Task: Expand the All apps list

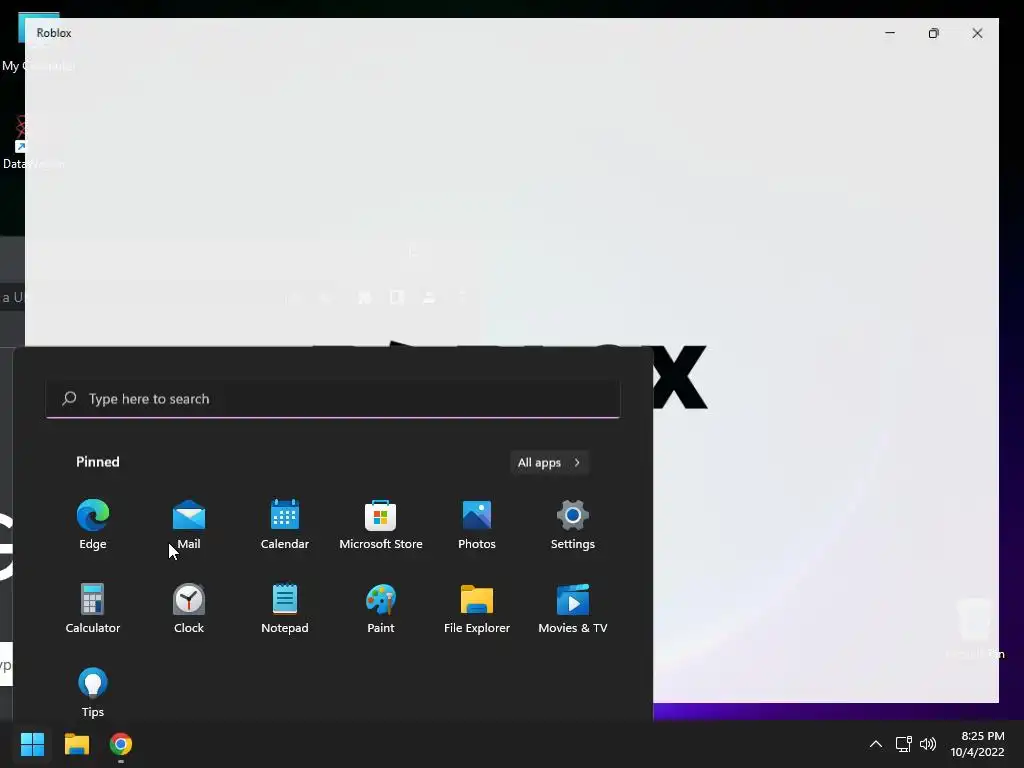Action: click(x=549, y=462)
